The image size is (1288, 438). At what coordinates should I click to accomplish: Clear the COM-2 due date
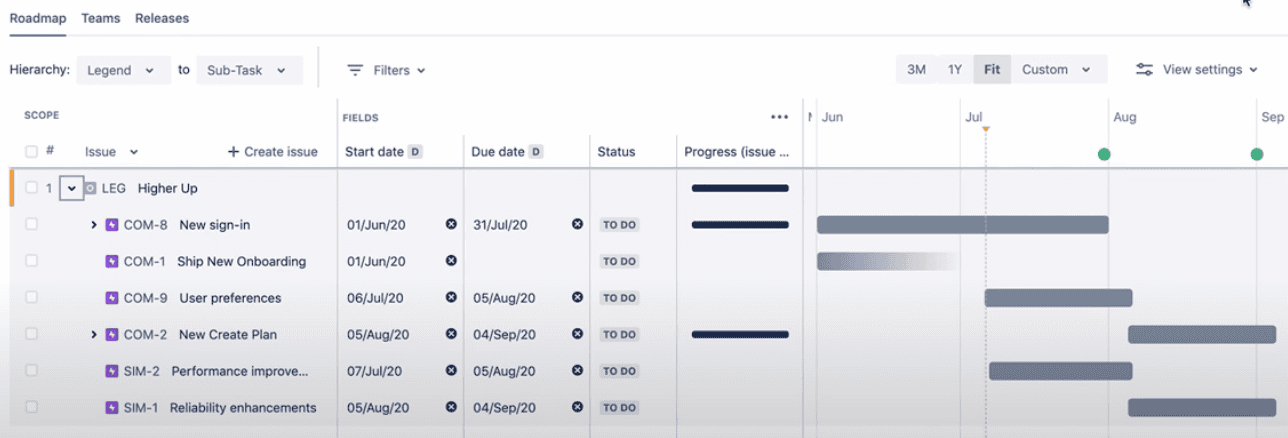click(x=577, y=334)
